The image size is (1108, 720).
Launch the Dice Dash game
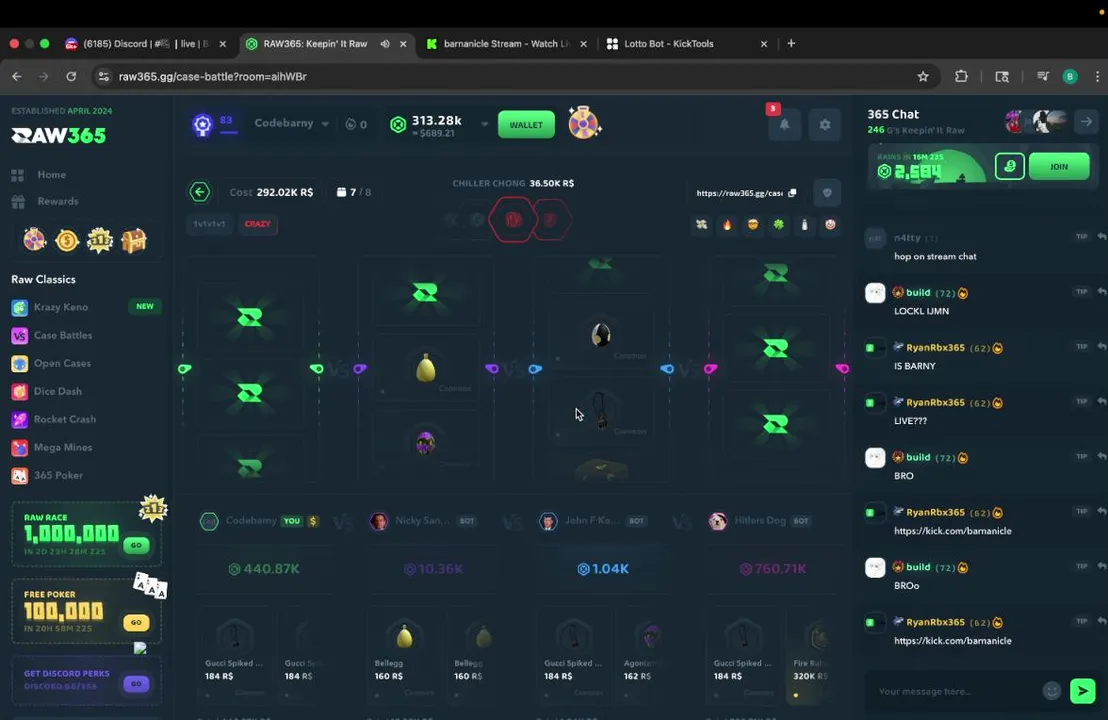click(x=57, y=391)
